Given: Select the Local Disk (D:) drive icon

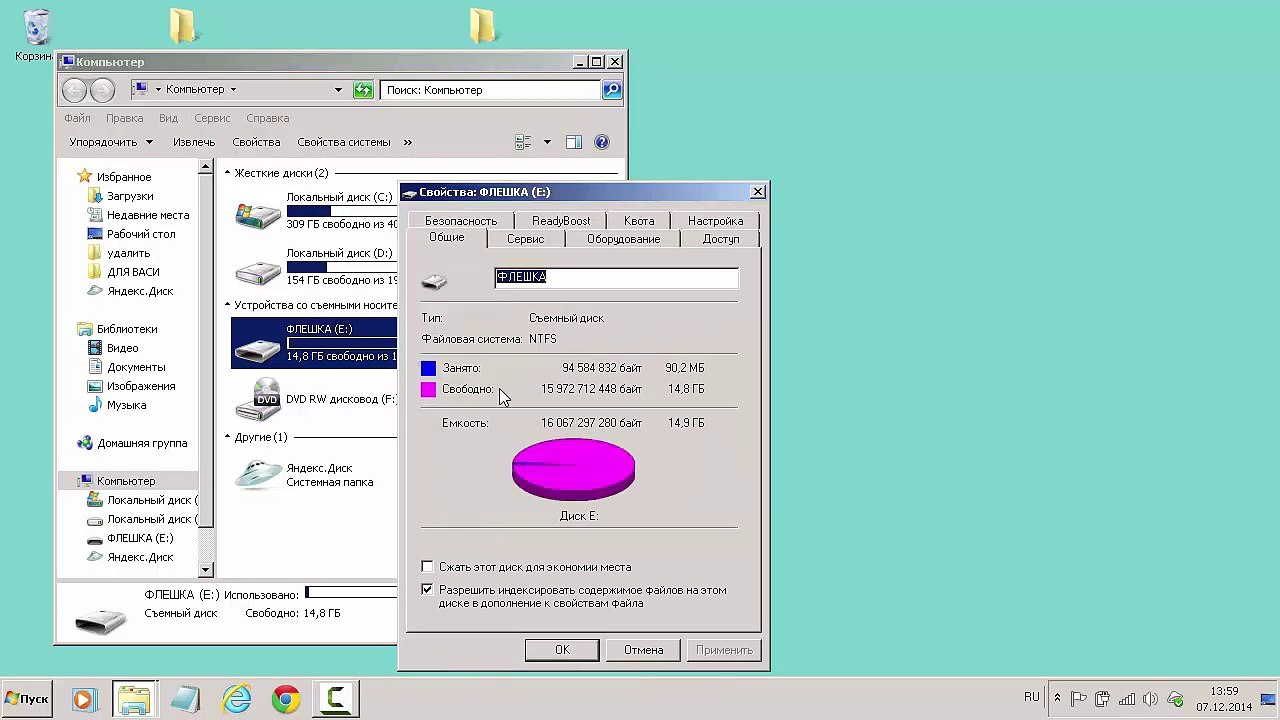Looking at the screenshot, I should (257, 270).
